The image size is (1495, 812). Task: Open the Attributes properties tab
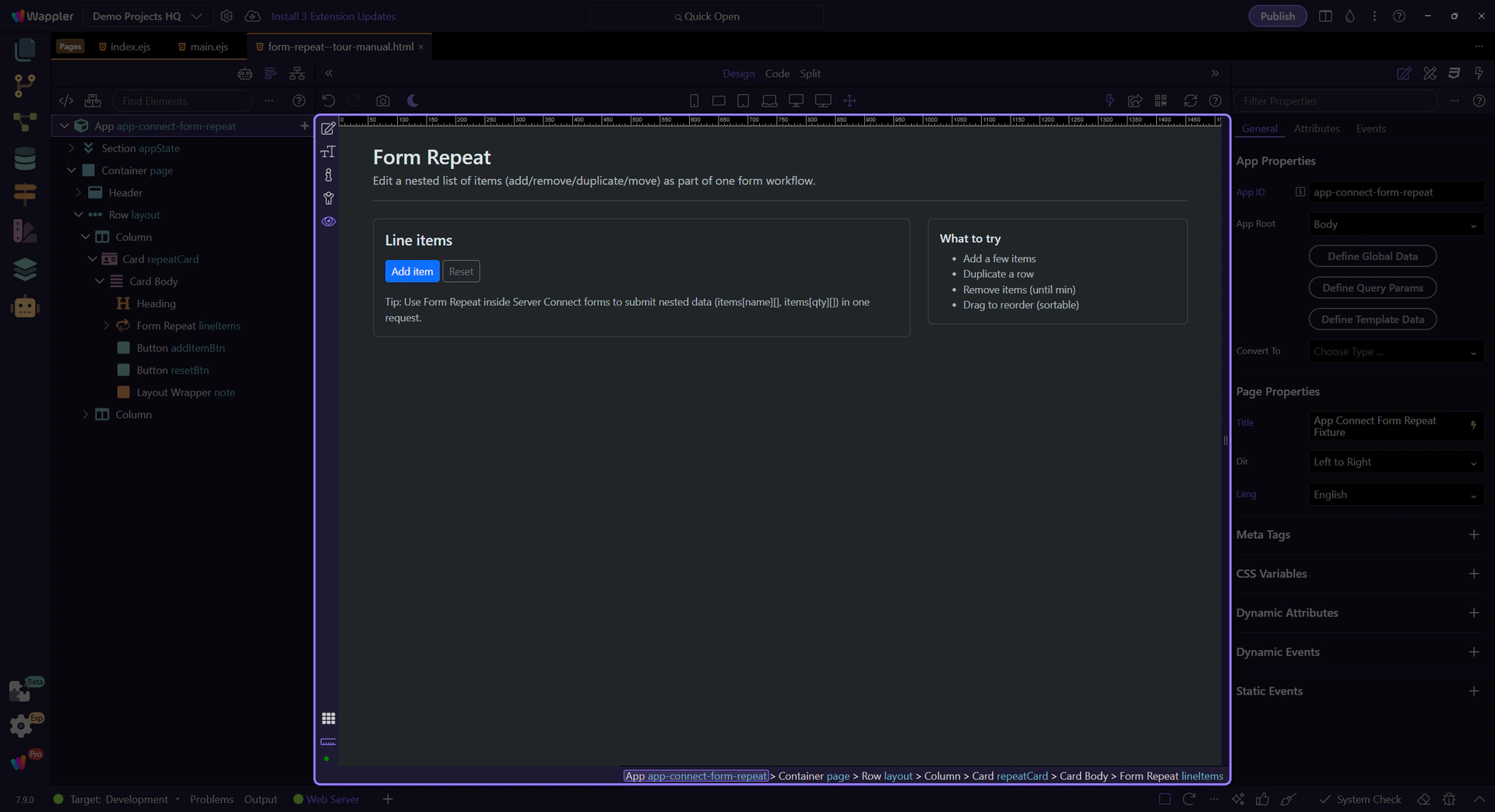click(x=1316, y=128)
